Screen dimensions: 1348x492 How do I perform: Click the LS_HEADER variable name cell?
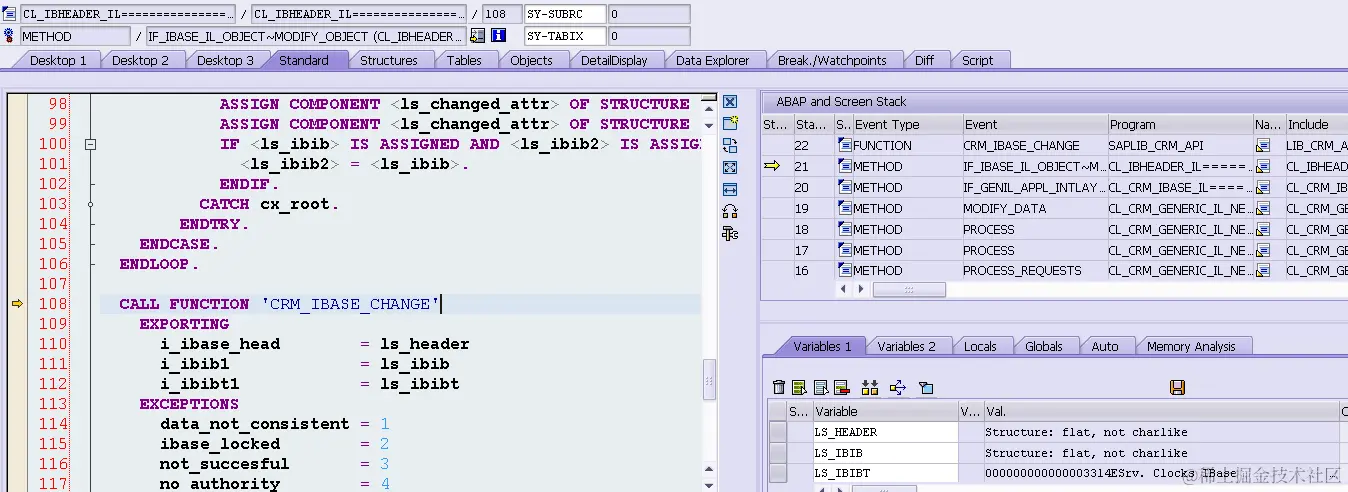[885, 432]
